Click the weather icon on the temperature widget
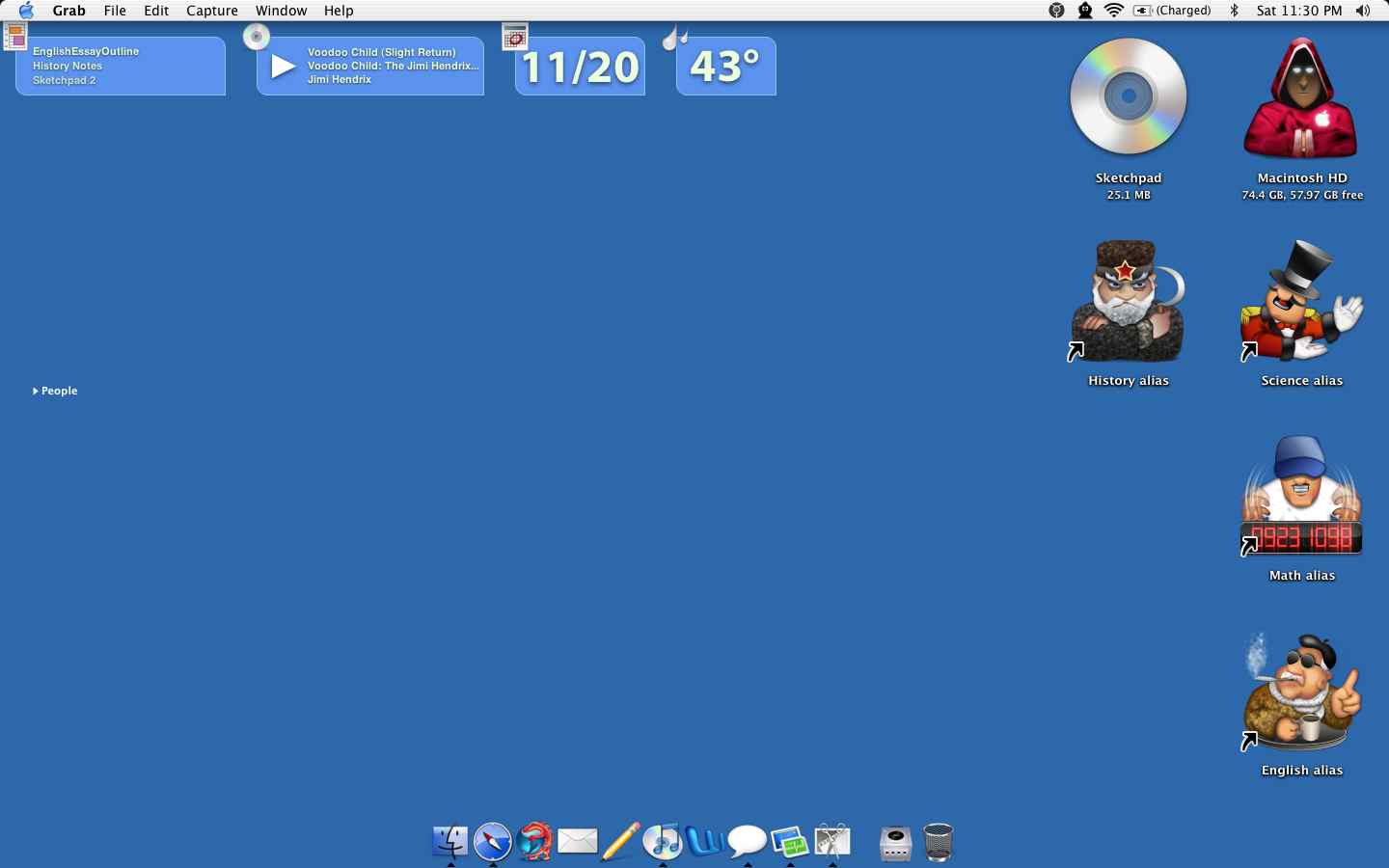The image size is (1389, 868). pyautogui.click(x=675, y=38)
